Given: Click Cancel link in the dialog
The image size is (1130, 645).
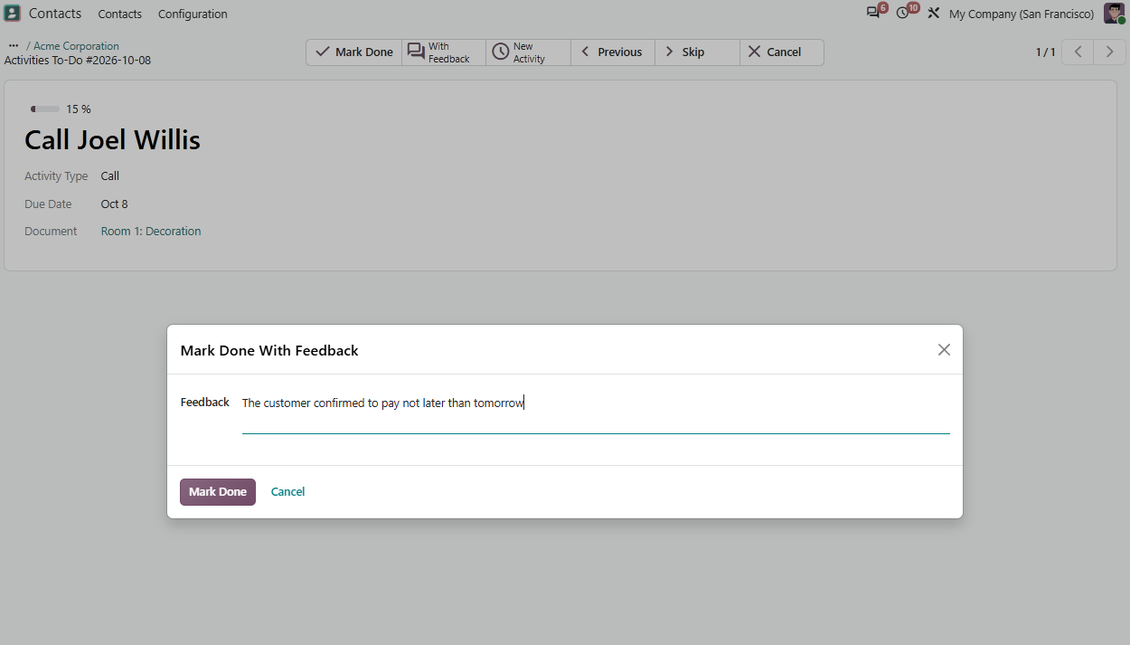Looking at the screenshot, I should pos(288,491).
